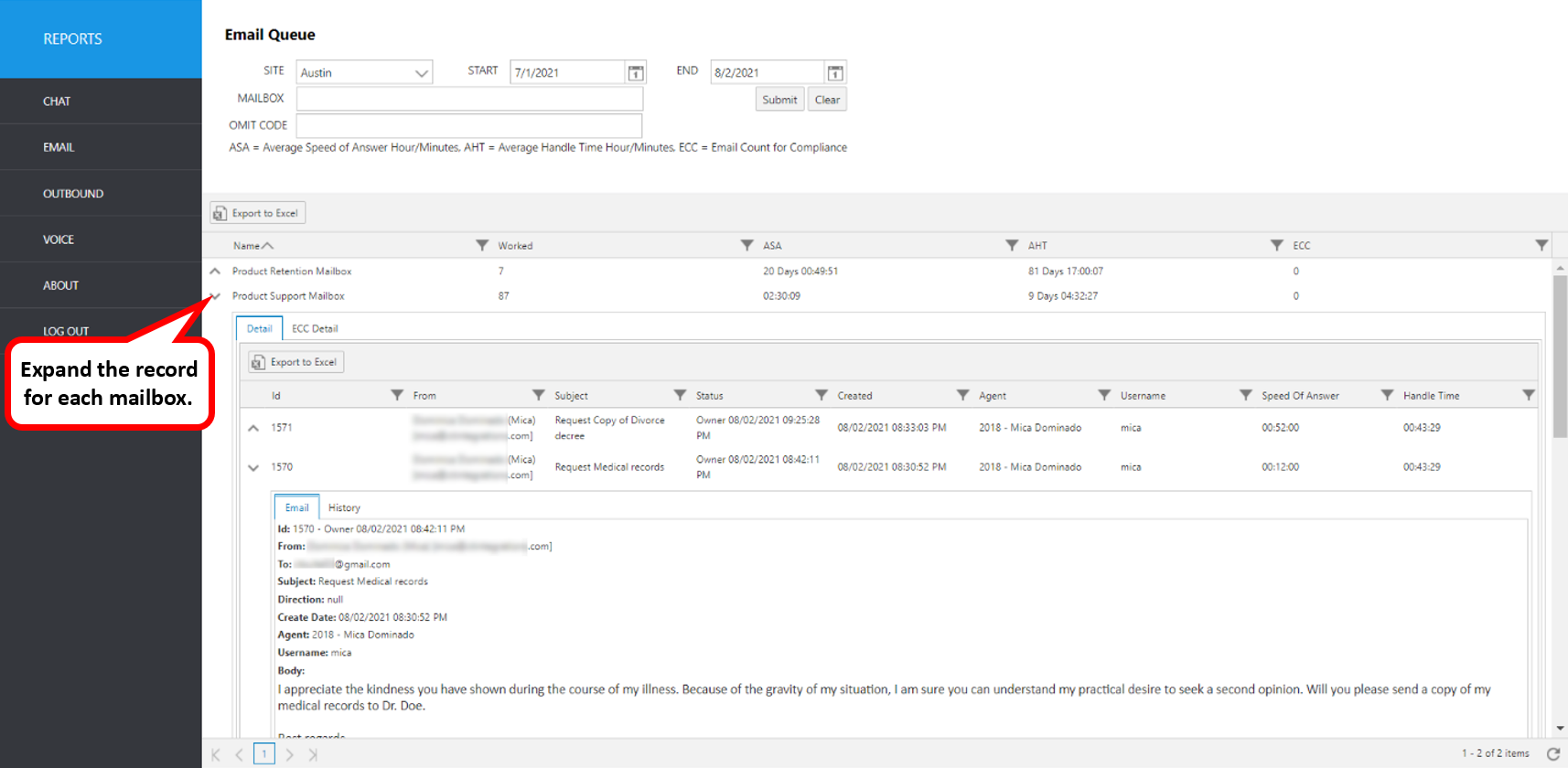Click the MAILBOX text field
Viewport: 1568px width, 768px height.
(x=469, y=99)
